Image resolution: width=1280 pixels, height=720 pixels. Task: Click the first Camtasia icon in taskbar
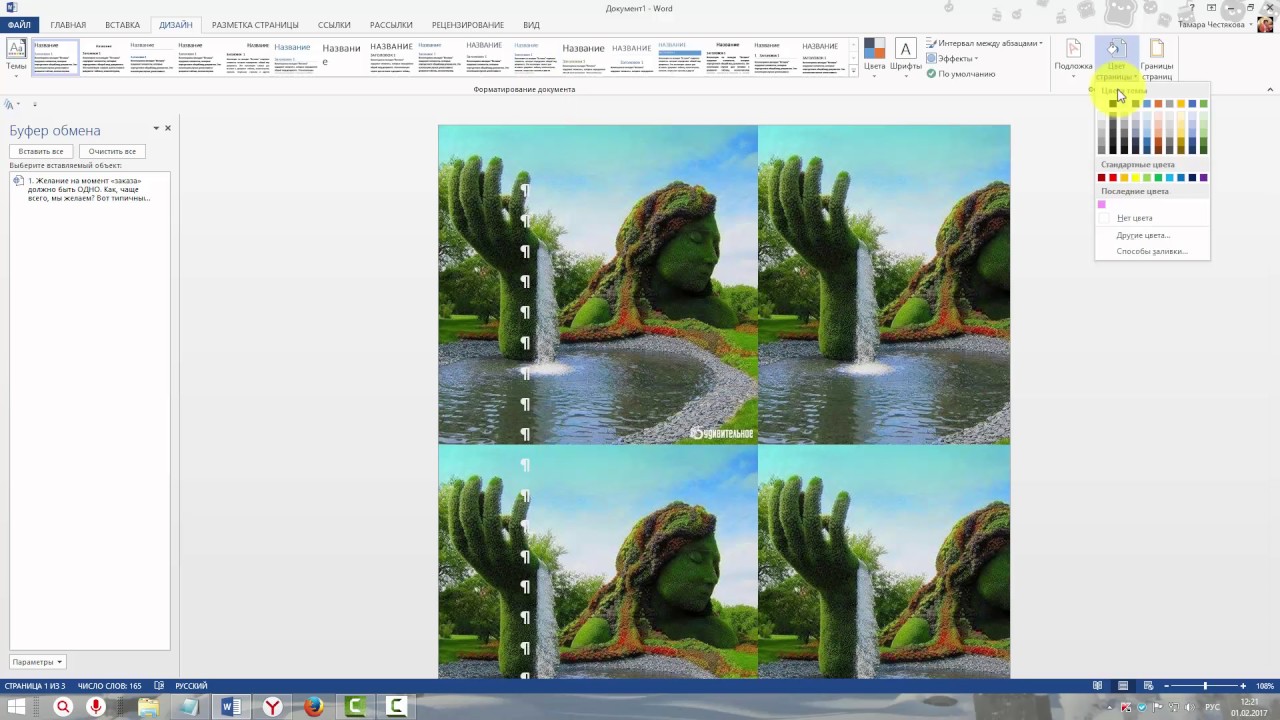[355, 707]
